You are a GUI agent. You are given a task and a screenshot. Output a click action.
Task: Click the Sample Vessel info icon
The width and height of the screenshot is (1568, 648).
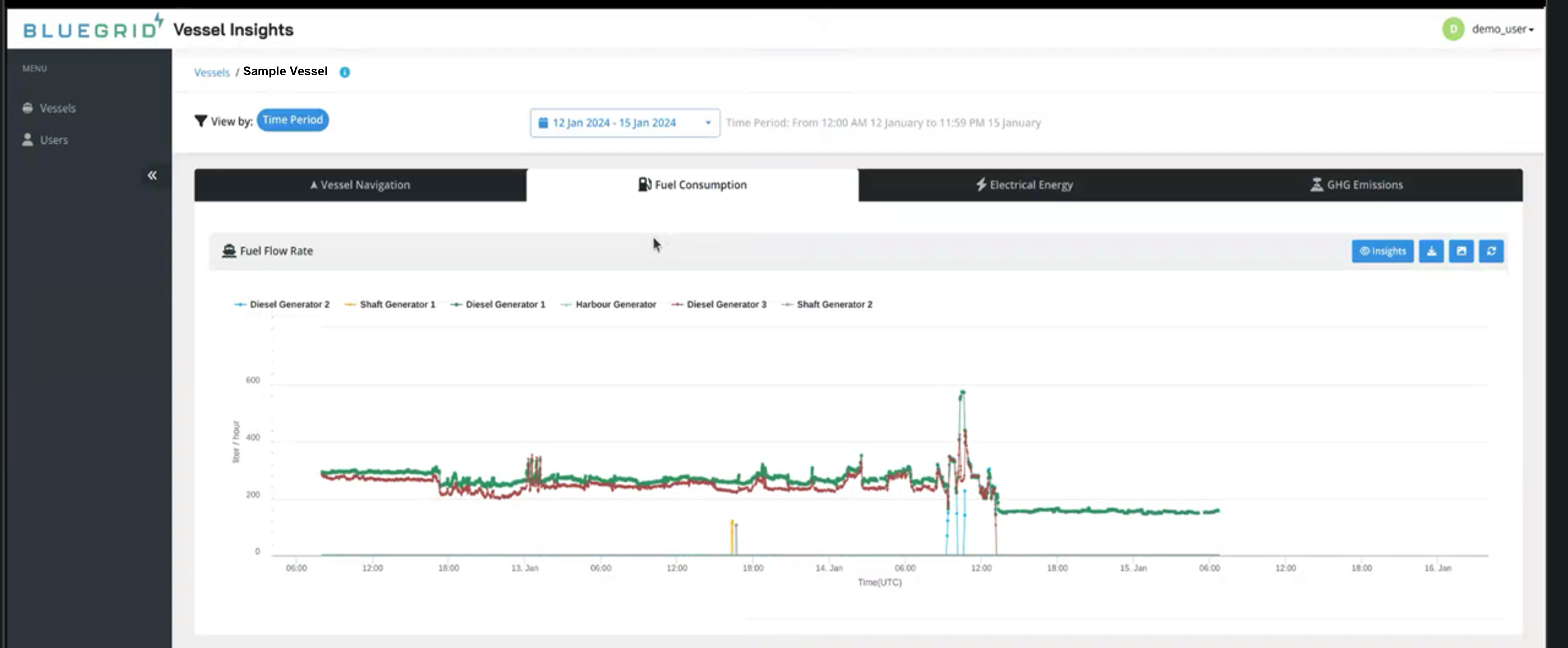coord(344,73)
